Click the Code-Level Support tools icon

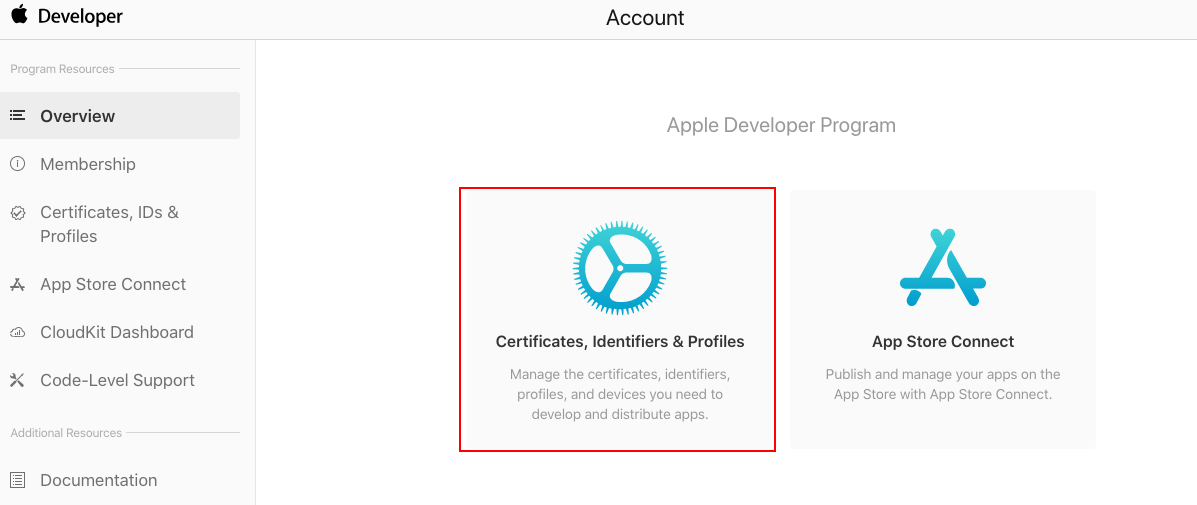point(18,380)
